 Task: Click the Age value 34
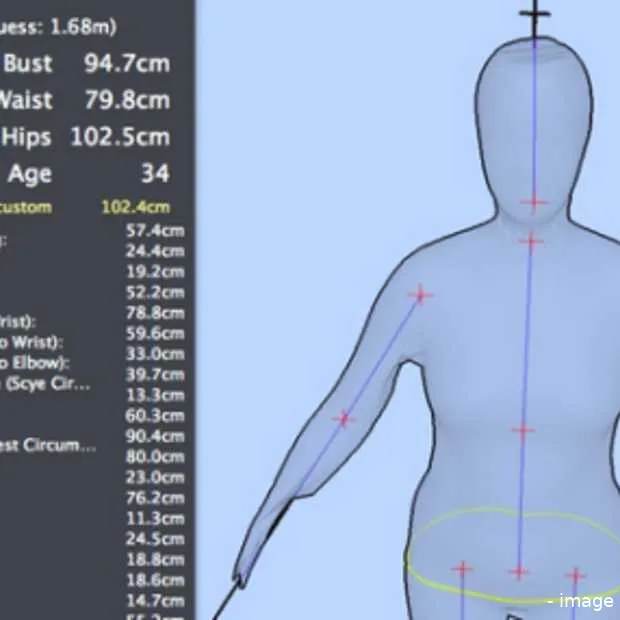click(x=154, y=173)
